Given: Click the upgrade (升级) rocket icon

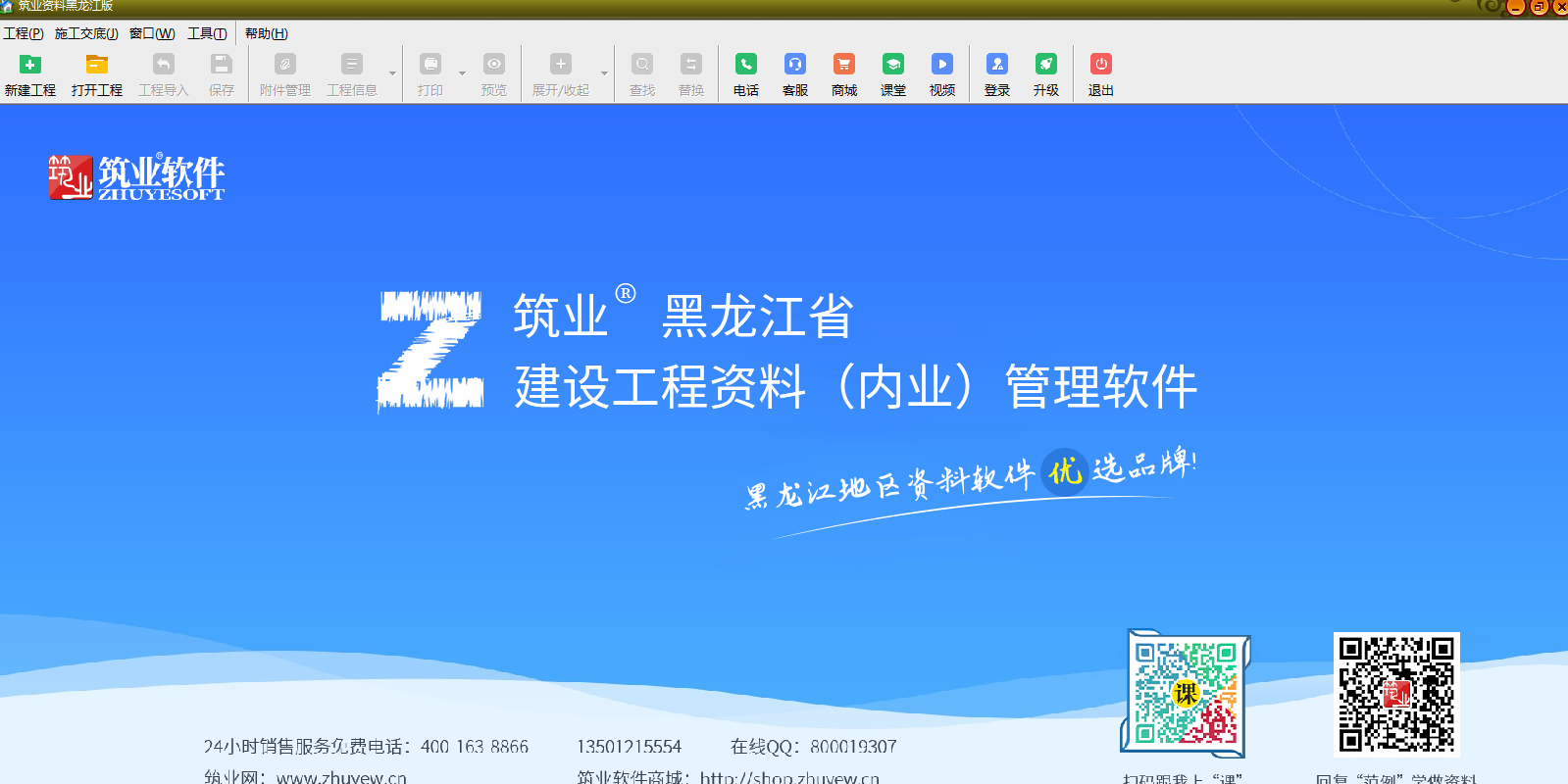Looking at the screenshot, I should [x=1046, y=65].
